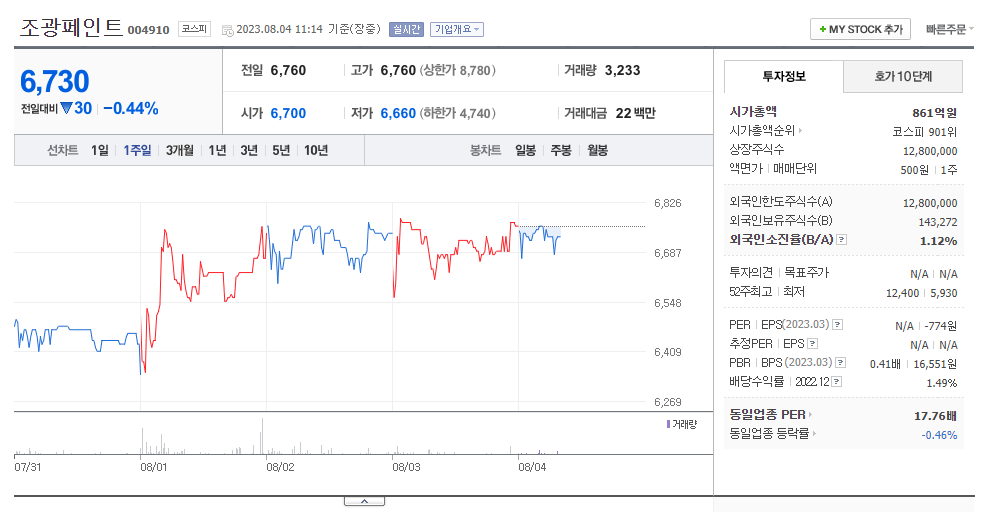Switch to the 호가10단계 tab
Image resolution: width=987 pixels, height=512 pixels.
click(x=903, y=76)
